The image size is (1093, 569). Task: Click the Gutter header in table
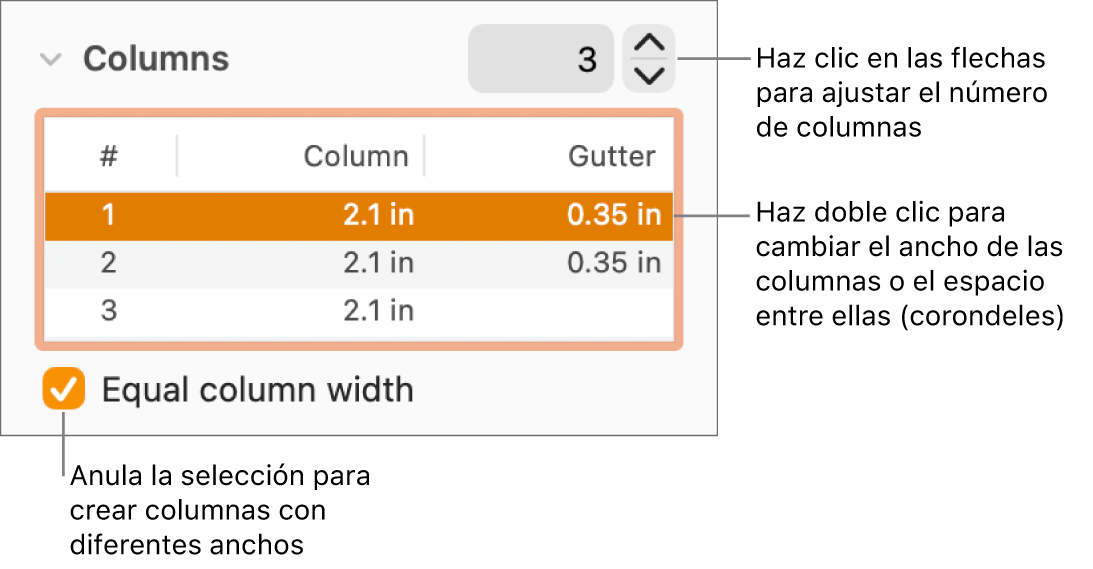pyautogui.click(x=612, y=156)
